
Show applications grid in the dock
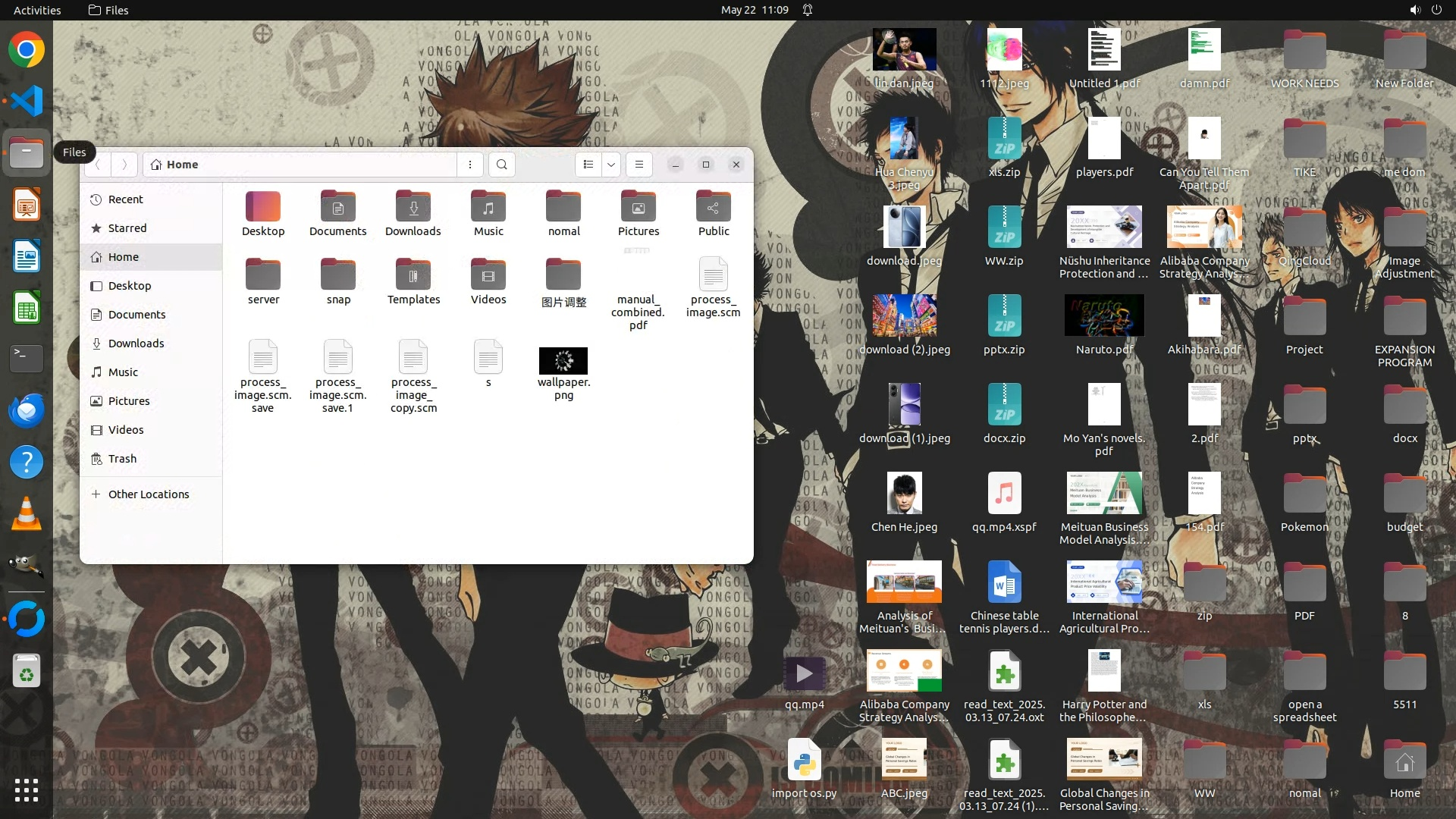click(27, 790)
